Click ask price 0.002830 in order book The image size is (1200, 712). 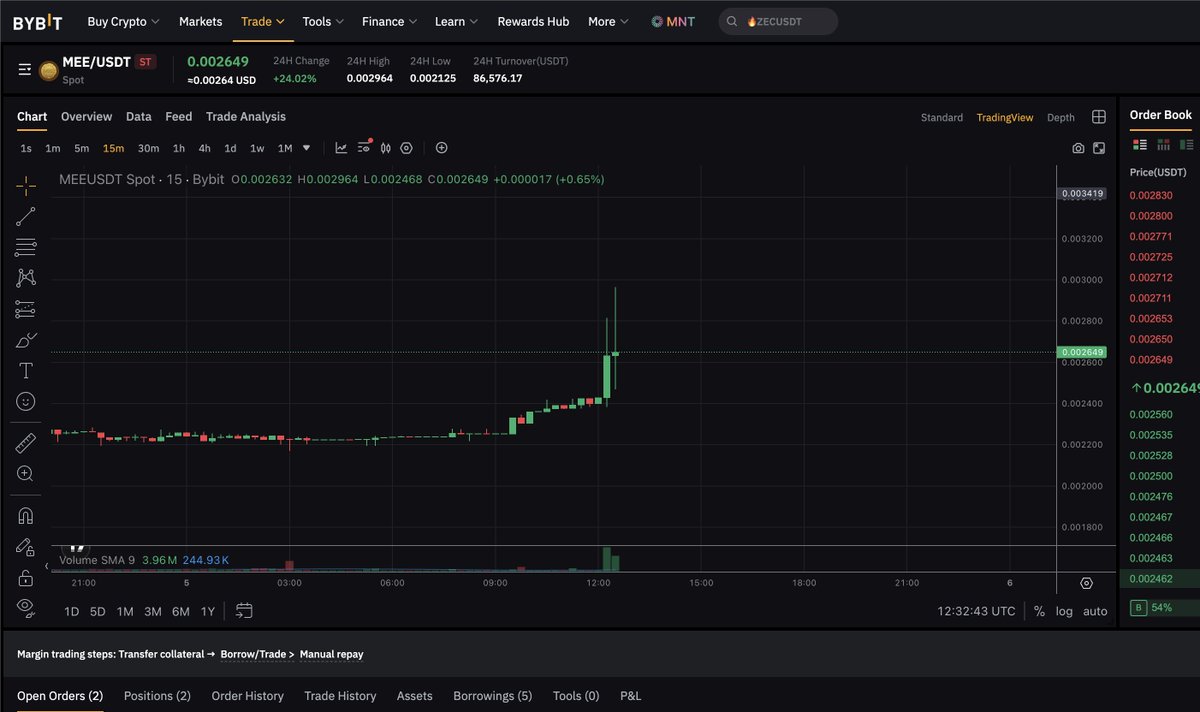(x=1151, y=195)
